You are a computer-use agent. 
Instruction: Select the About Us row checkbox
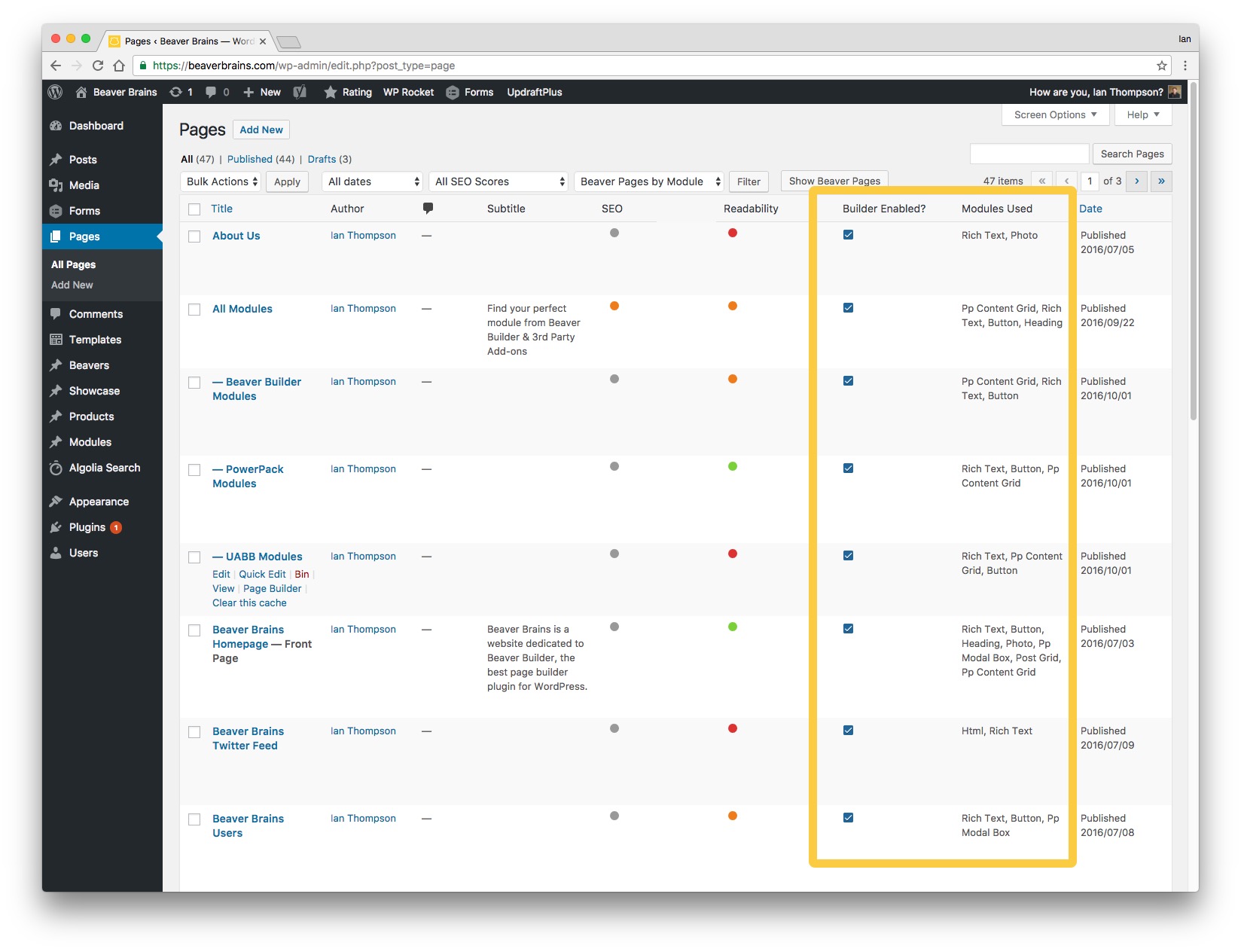194,236
